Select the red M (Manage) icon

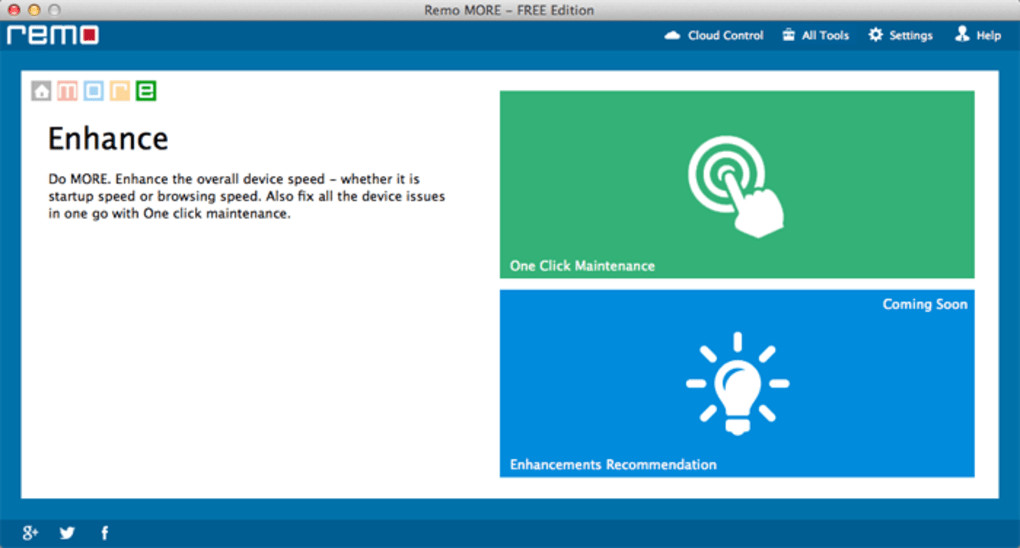[67, 90]
